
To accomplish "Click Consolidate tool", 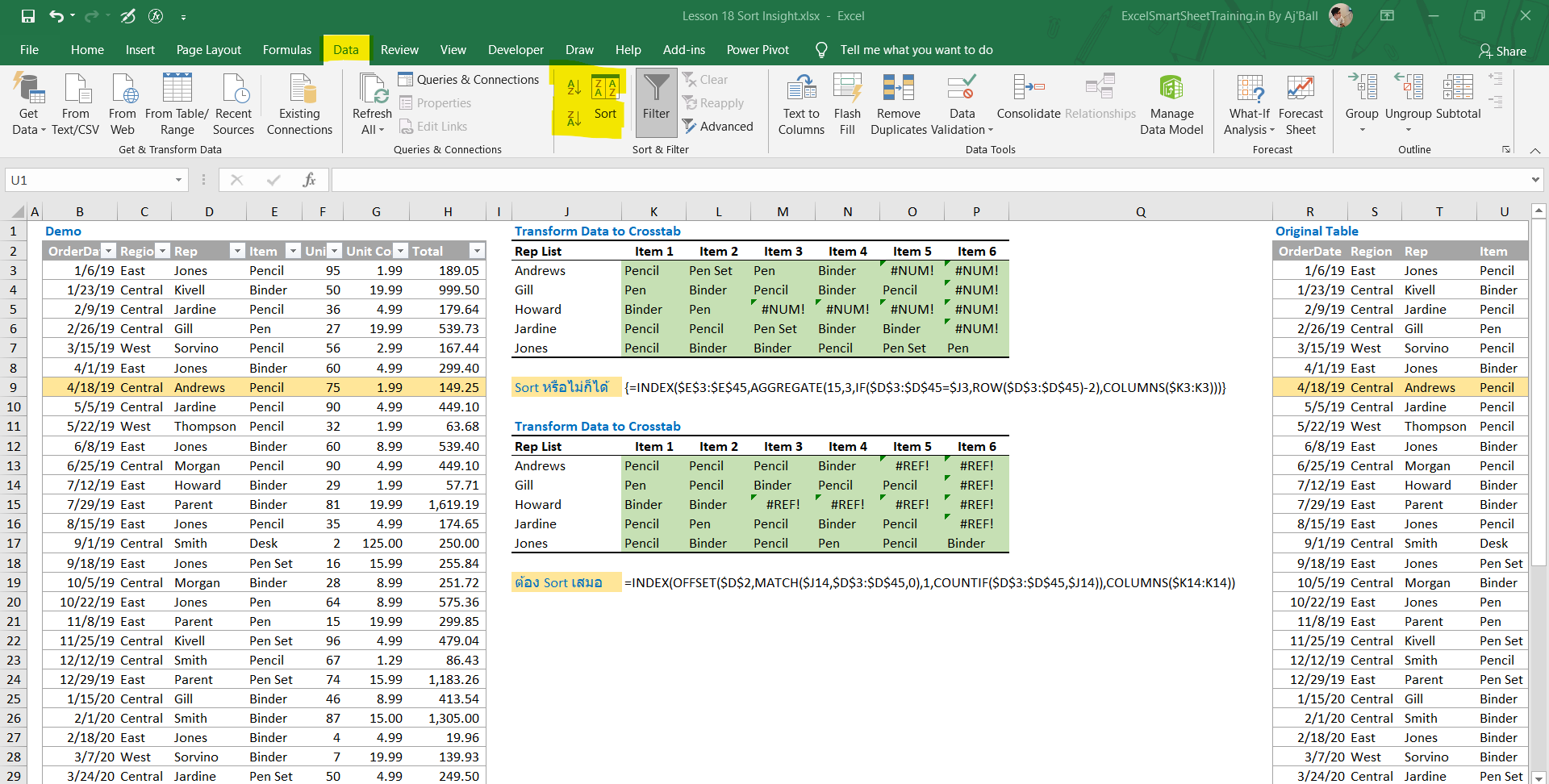I will click(1029, 97).
